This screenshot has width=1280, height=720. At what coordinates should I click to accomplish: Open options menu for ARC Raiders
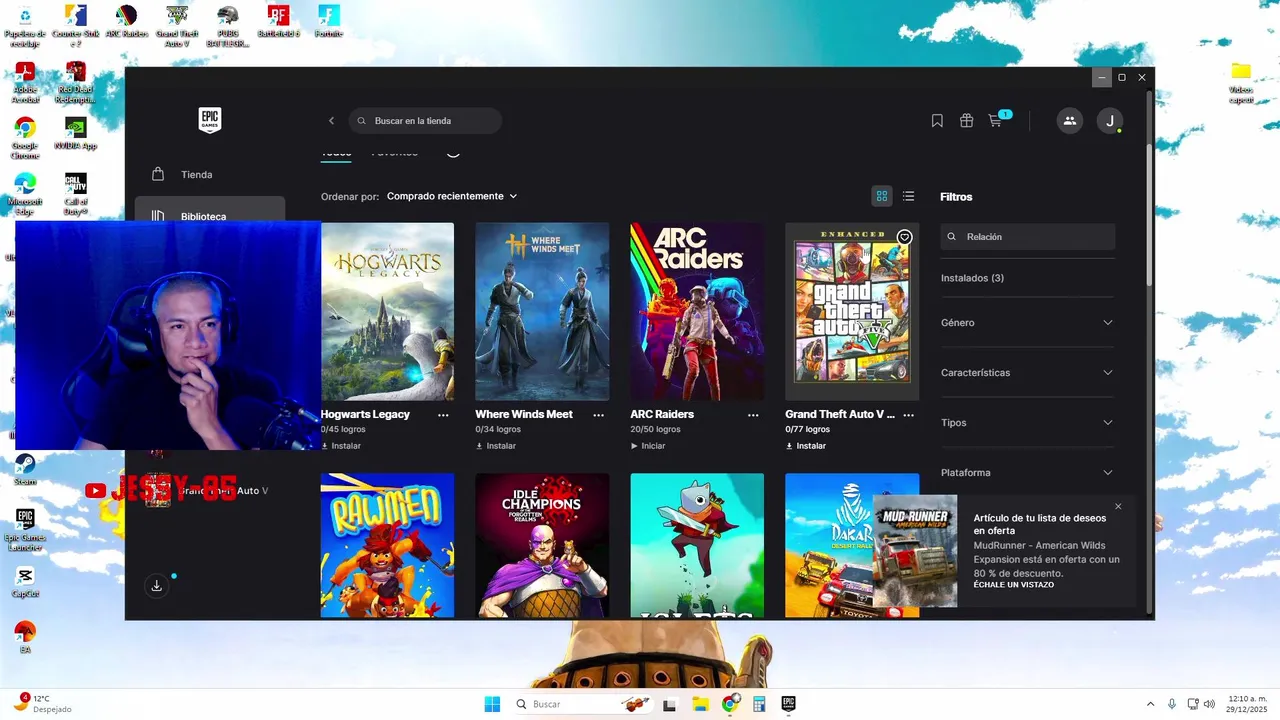753,415
